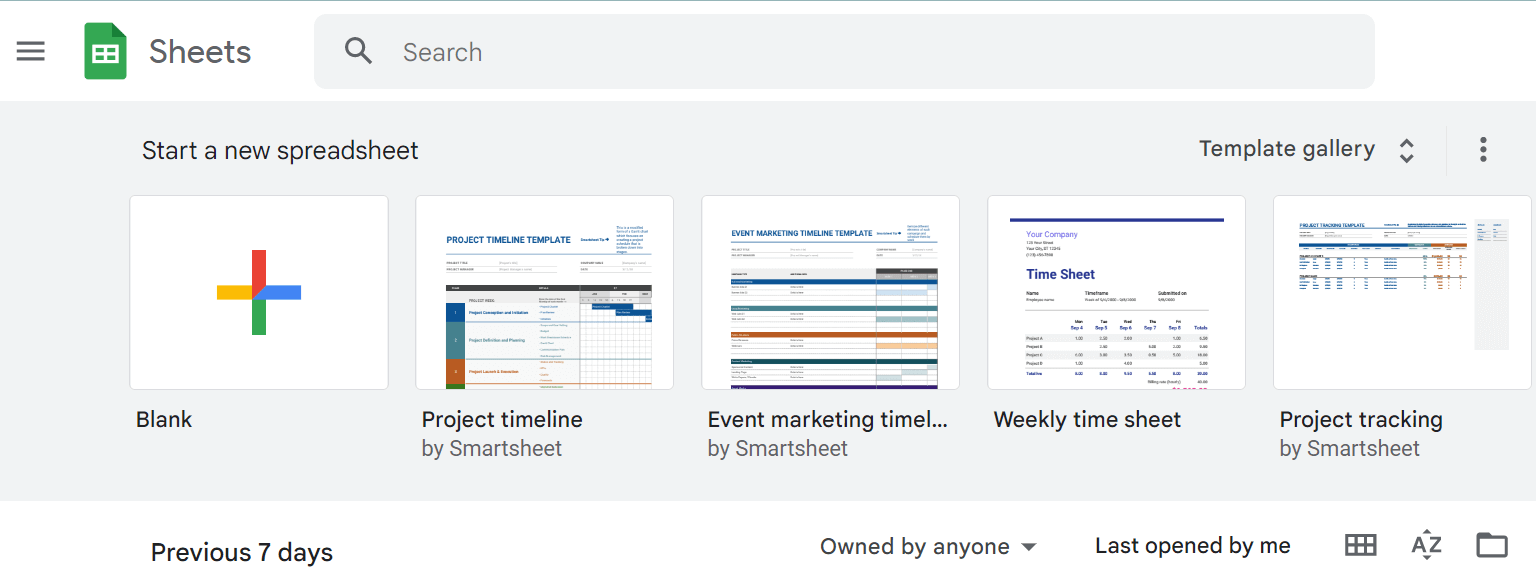Viewport: 1536px width, 580px height.
Task: Open the file picker folder icon
Action: tap(1491, 545)
